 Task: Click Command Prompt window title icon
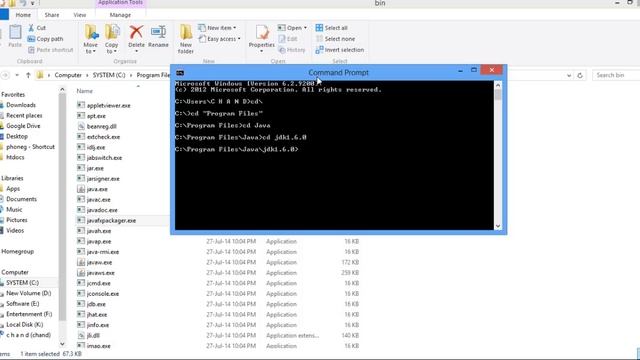click(x=180, y=73)
